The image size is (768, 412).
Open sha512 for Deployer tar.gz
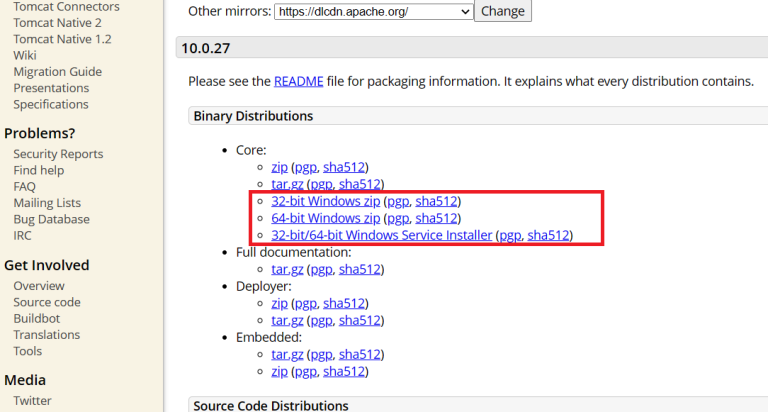point(360,320)
